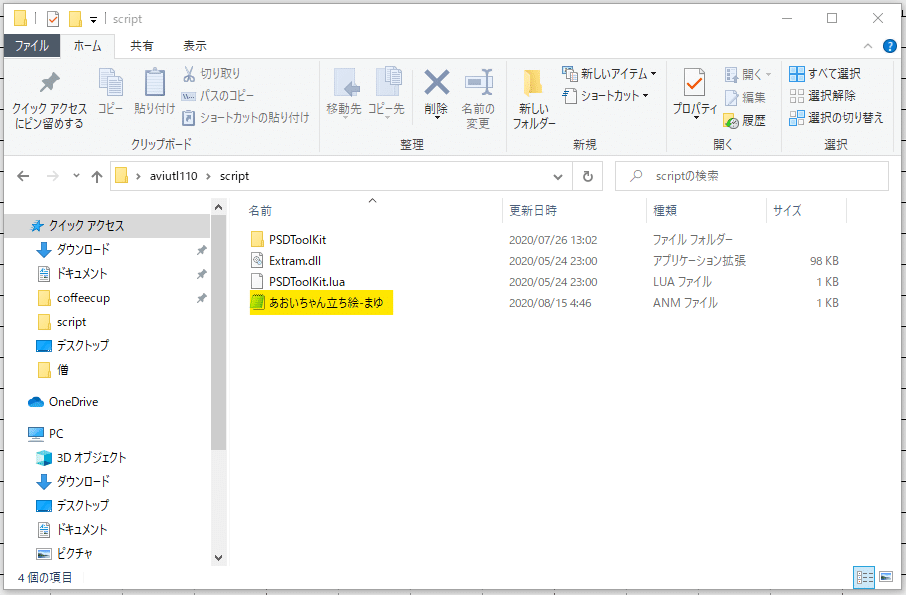Collapse the ribbon chevron
The width and height of the screenshot is (906, 595).
click(x=868, y=46)
